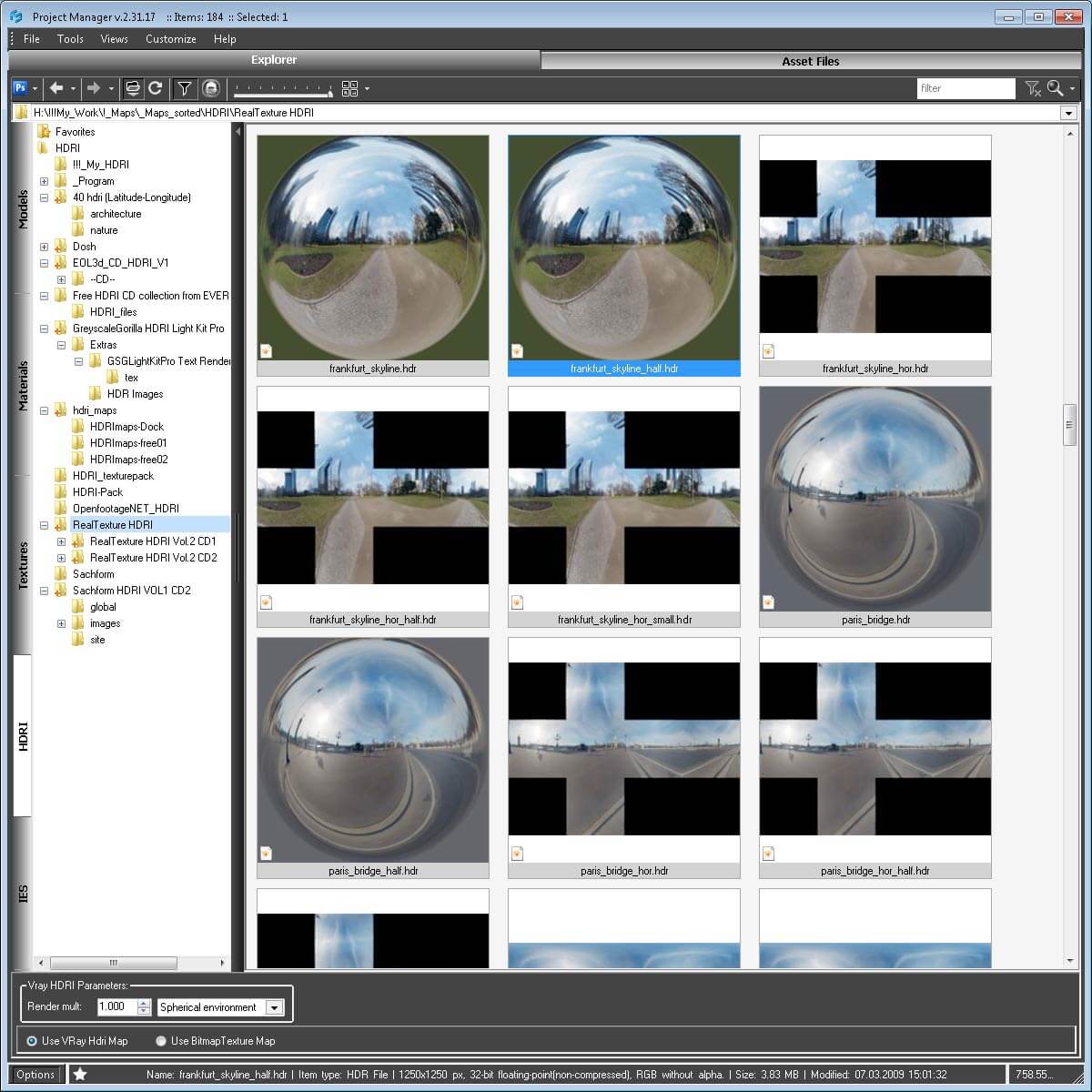This screenshot has width=1092, height=1092.
Task: Click the back navigation arrow
Action: coord(56,88)
